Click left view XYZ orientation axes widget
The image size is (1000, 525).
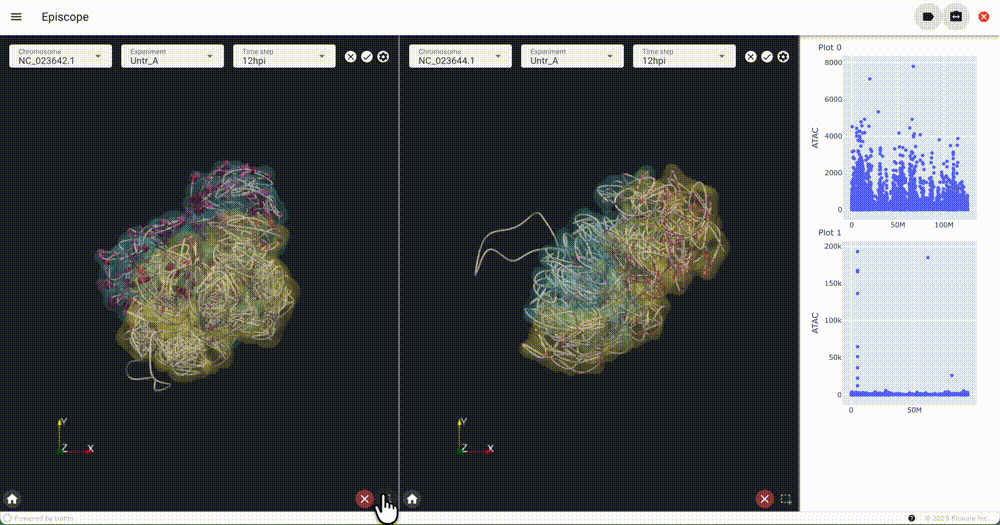pos(75,436)
